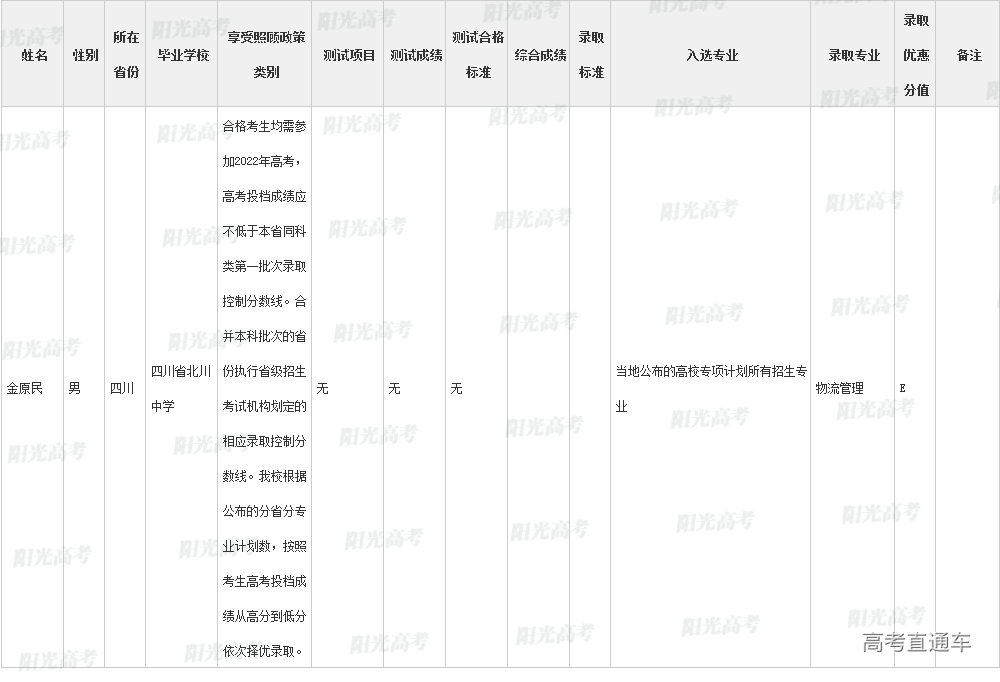Select the 录取标准 column header
Viewport: 1000px width, 682px height.
coord(591,55)
